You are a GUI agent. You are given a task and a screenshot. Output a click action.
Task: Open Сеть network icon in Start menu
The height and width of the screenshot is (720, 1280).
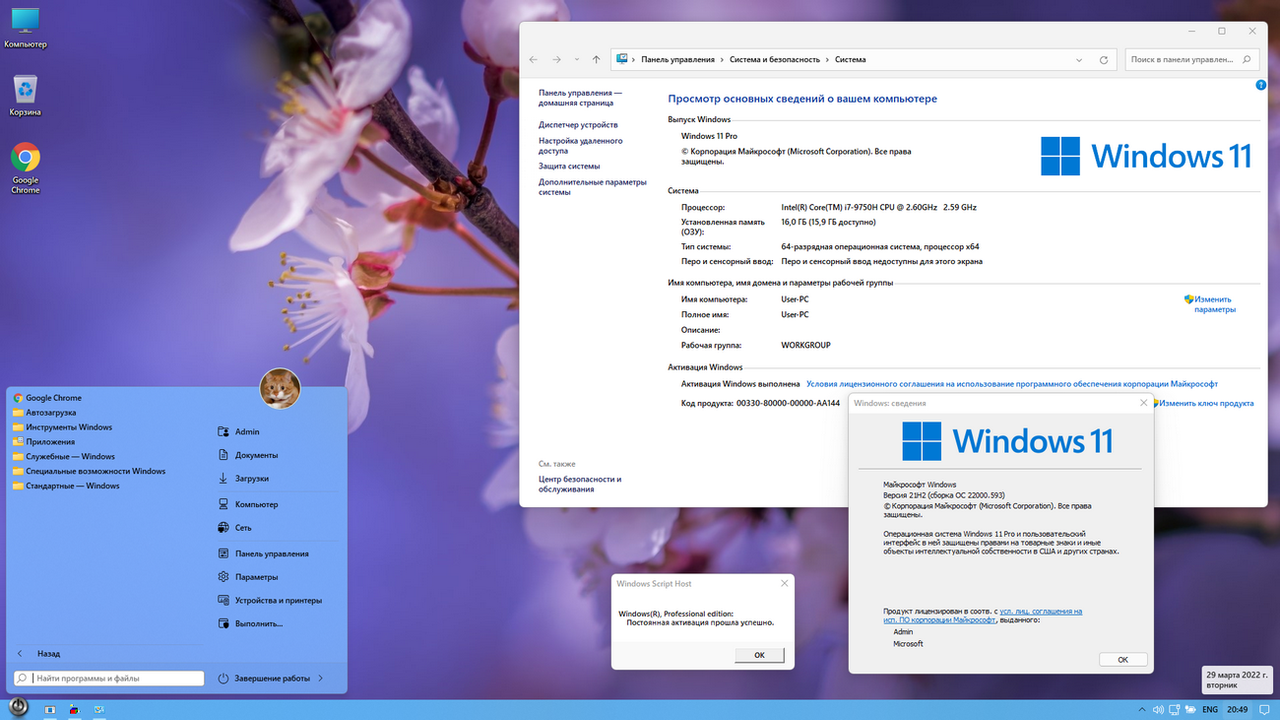click(x=223, y=528)
